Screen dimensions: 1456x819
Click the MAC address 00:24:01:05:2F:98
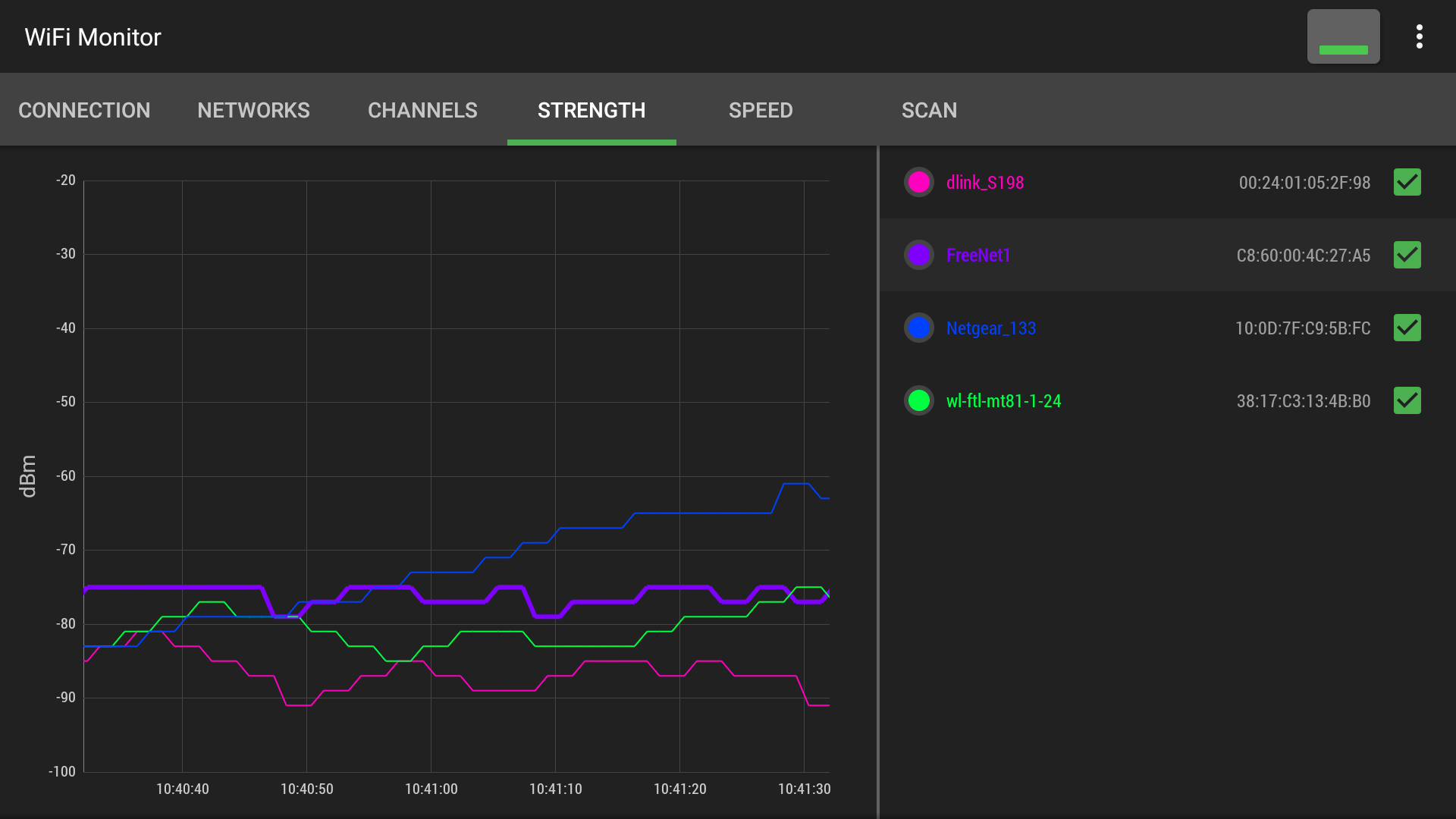coord(1304,182)
